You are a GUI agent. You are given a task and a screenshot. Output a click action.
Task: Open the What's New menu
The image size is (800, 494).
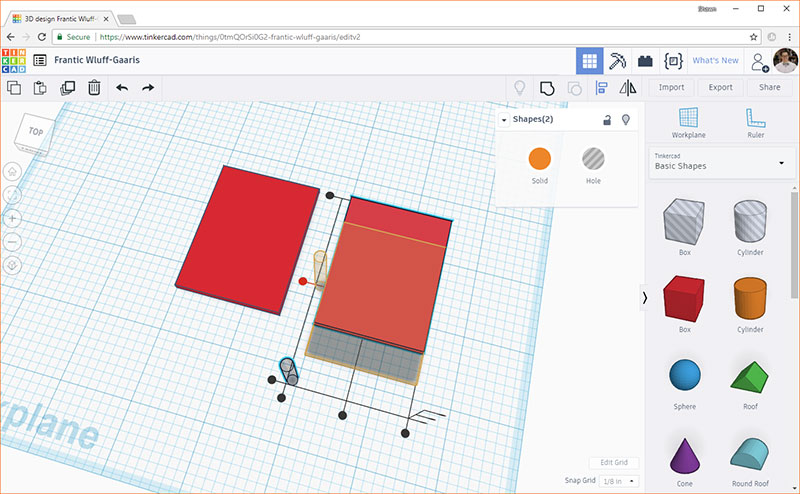tap(715, 60)
